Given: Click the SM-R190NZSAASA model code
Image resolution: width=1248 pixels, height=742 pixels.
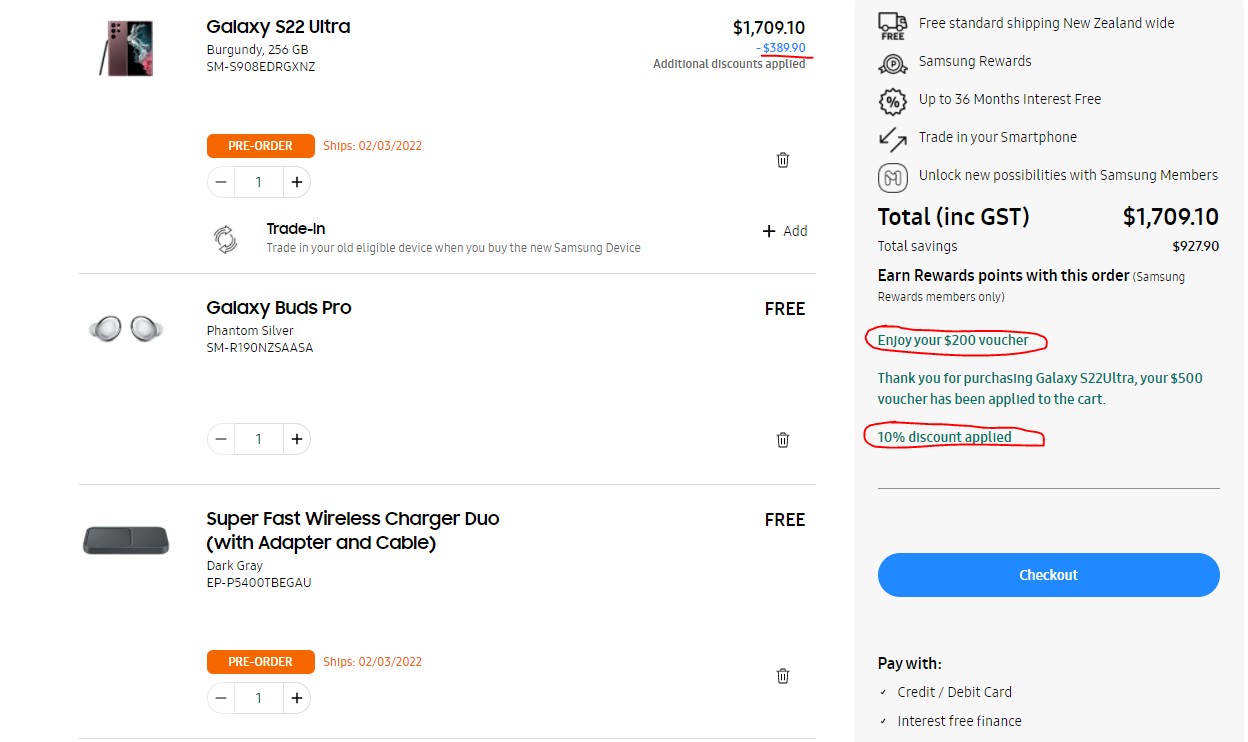Looking at the screenshot, I should coord(260,348).
